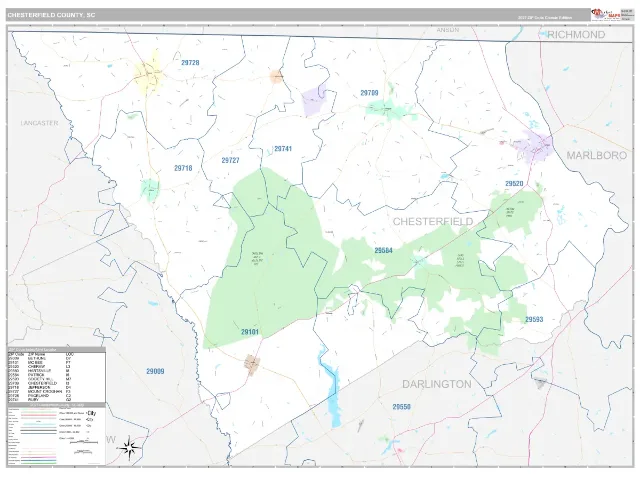640x480 pixels.
Task: Click the map publisher logo
Action: 605,15
